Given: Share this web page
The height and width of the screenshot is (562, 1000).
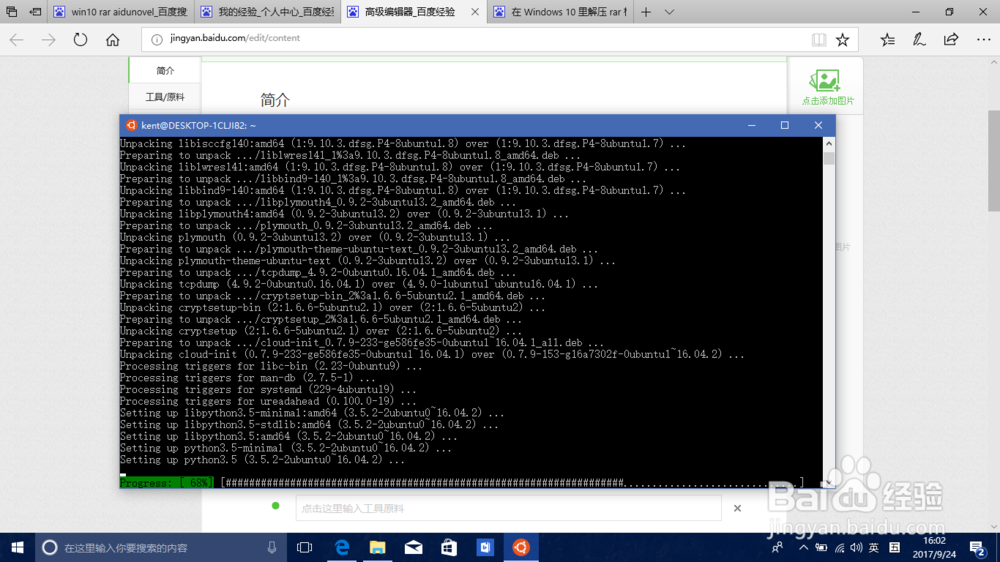Looking at the screenshot, I should tap(951, 40).
